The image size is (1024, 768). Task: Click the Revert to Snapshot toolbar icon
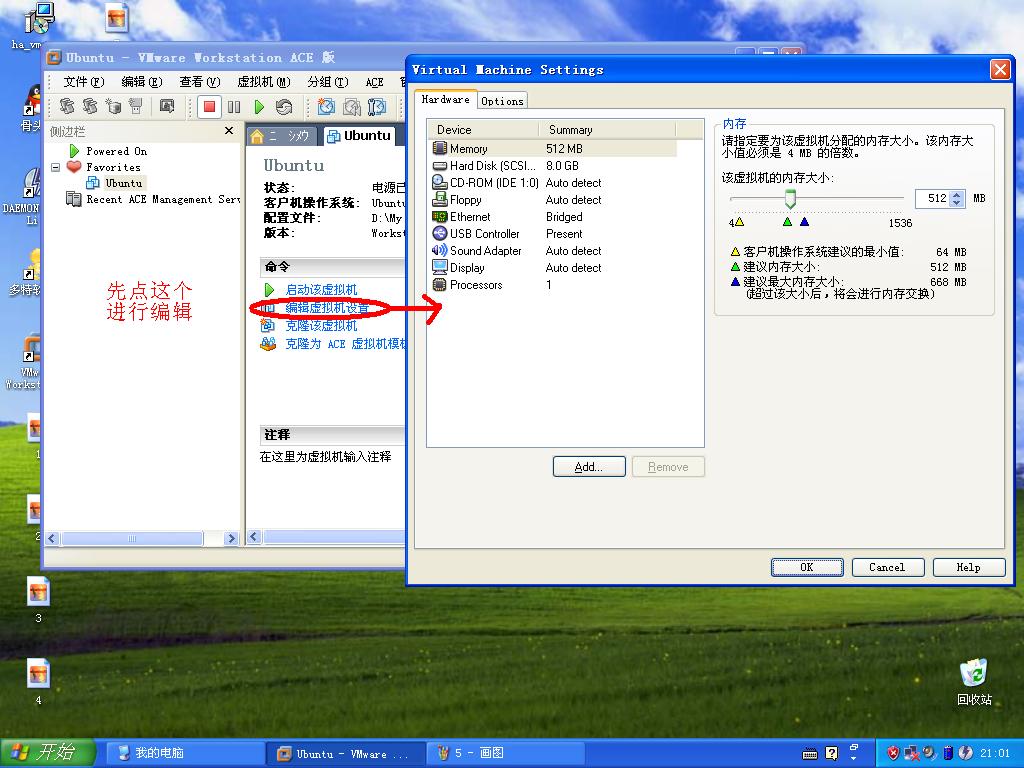(x=351, y=106)
